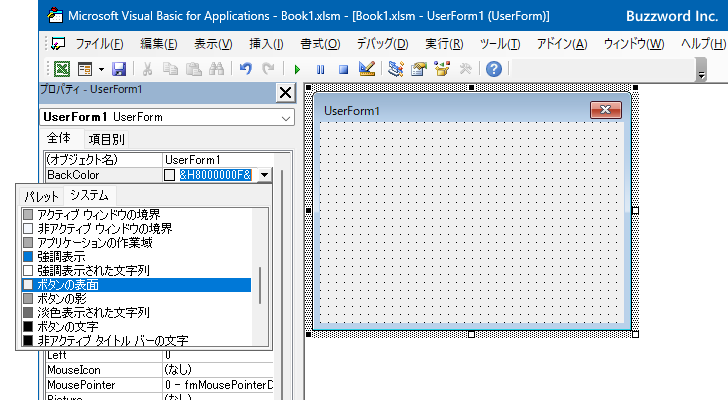Click the Insert UserForm toolbar icon
This screenshot has width=728, height=400.
point(85,69)
